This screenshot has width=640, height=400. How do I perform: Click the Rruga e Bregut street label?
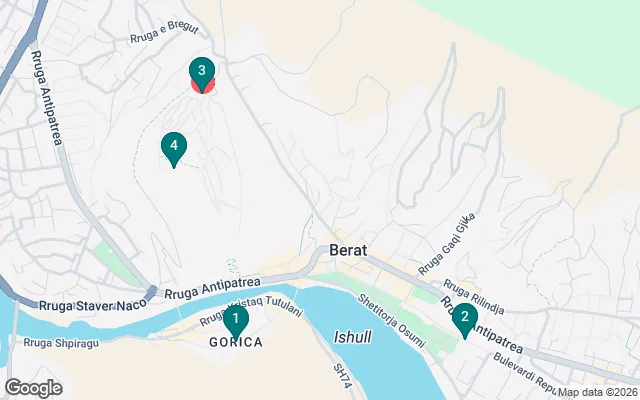(164, 33)
